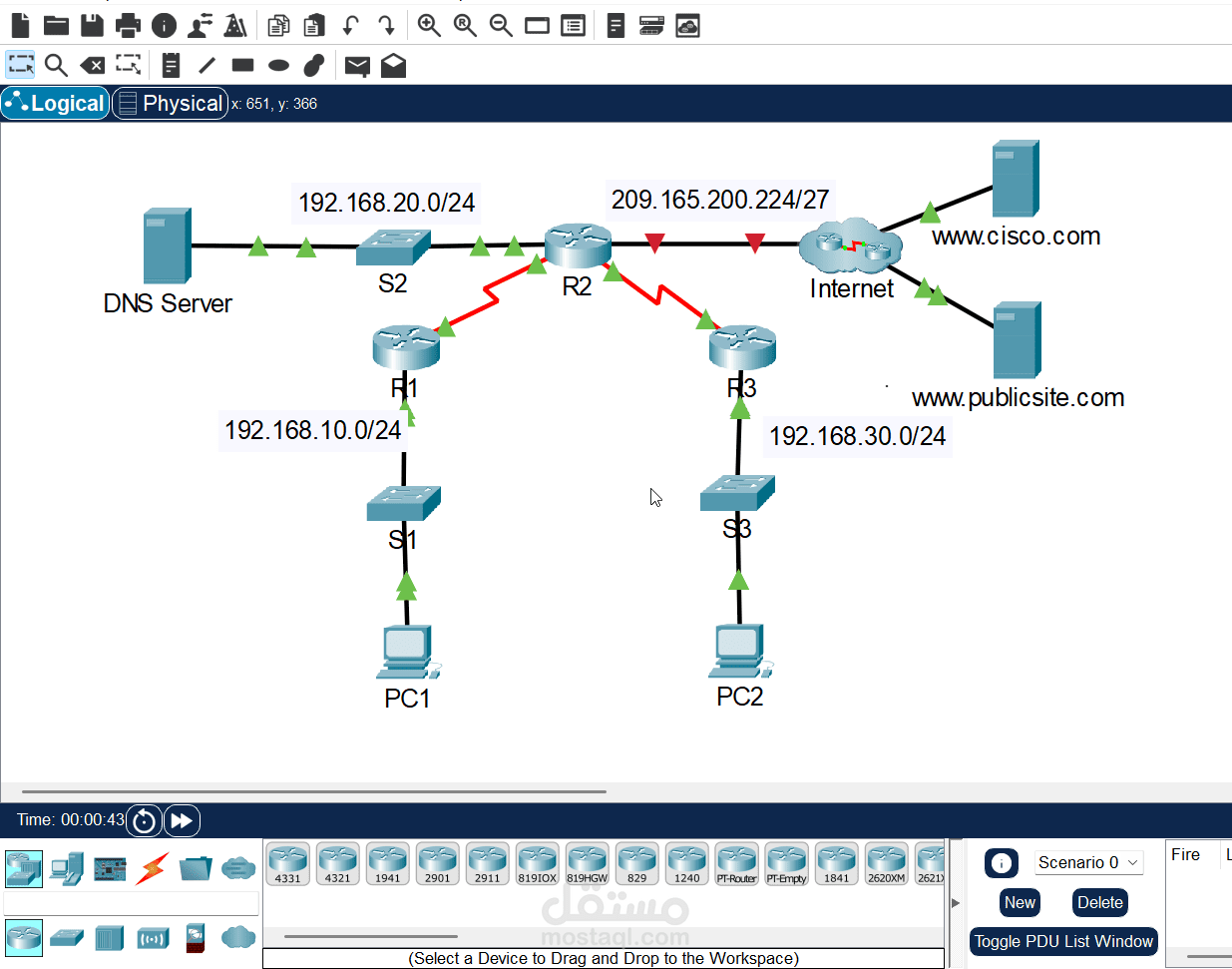The image size is (1232, 969).
Task: Open the Scenario 0 dropdown
Action: [x=1088, y=862]
